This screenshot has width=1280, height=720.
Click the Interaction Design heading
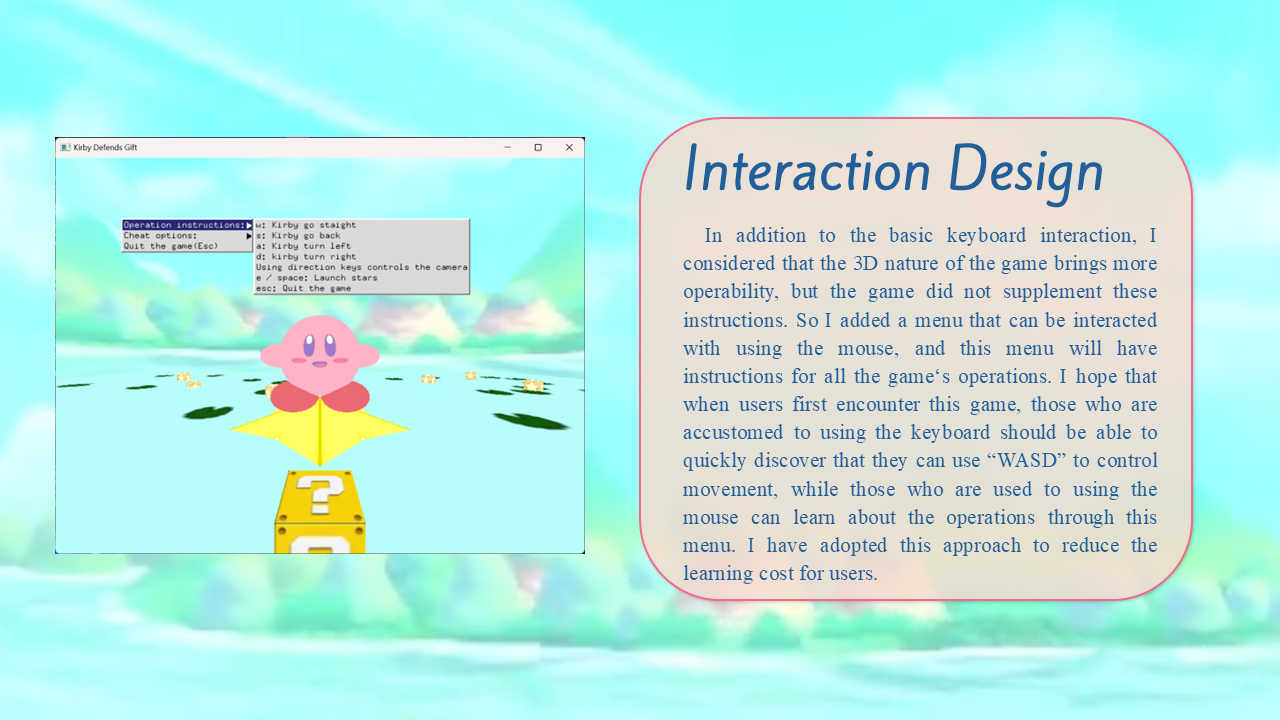[x=893, y=169]
